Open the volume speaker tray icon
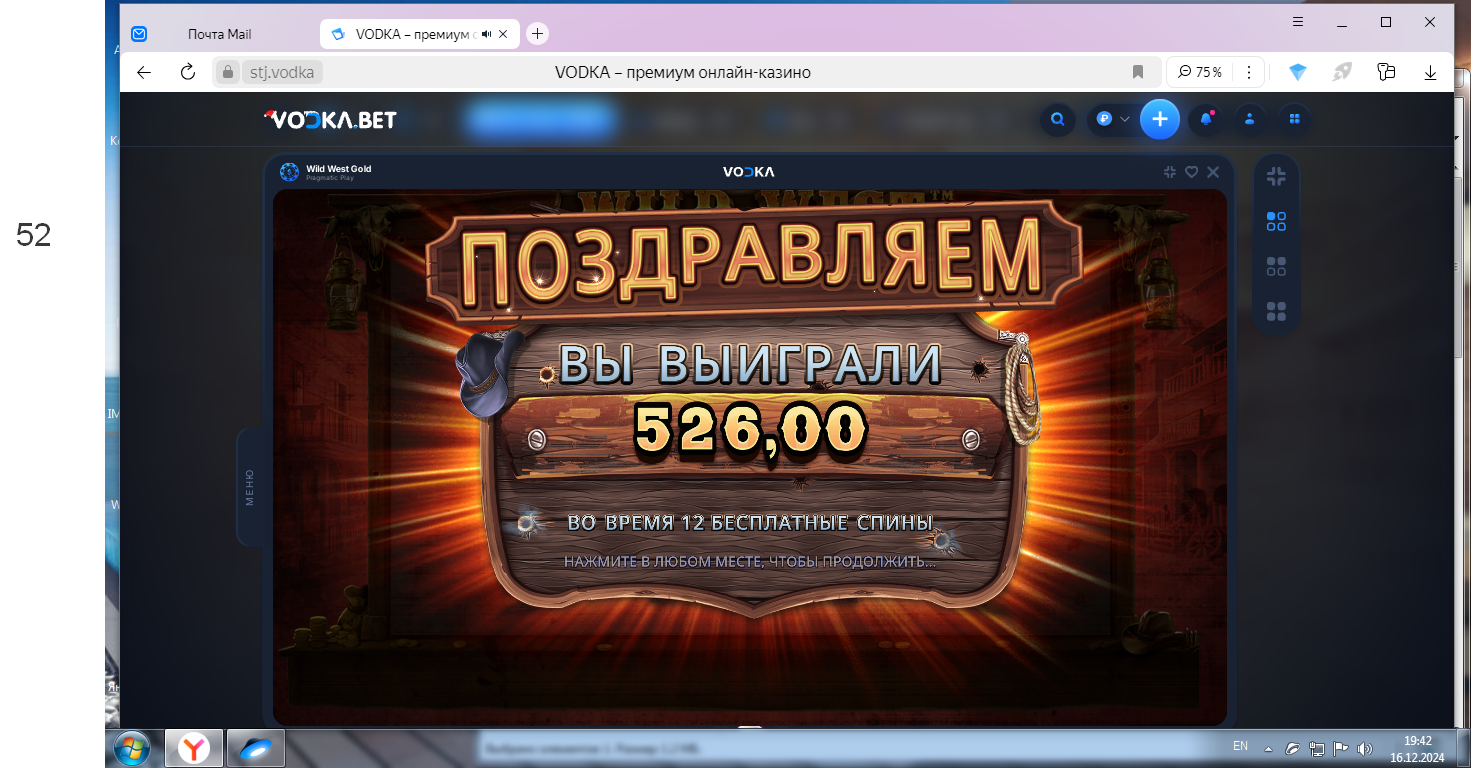Screen dimensions: 1471x768 (1364, 748)
